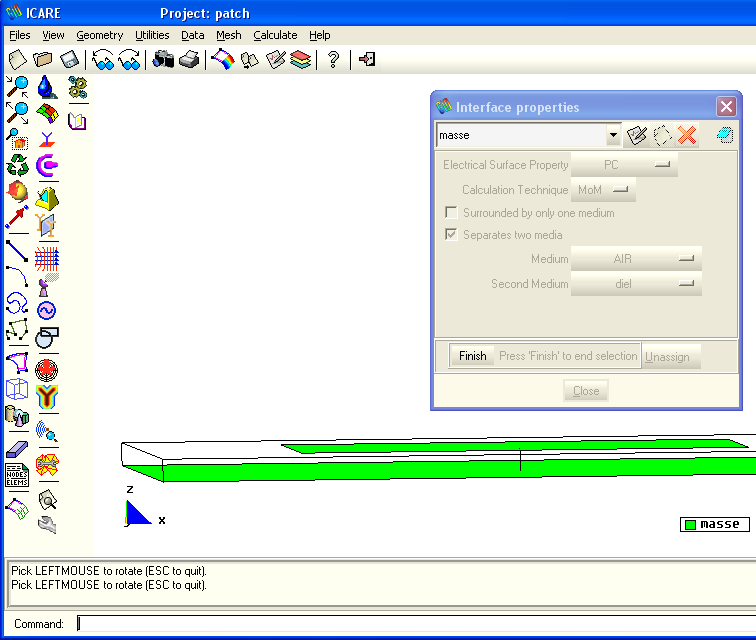Open the layers stack toolbar icon
The height and width of the screenshot is (640, 756).
pos(301,60)
